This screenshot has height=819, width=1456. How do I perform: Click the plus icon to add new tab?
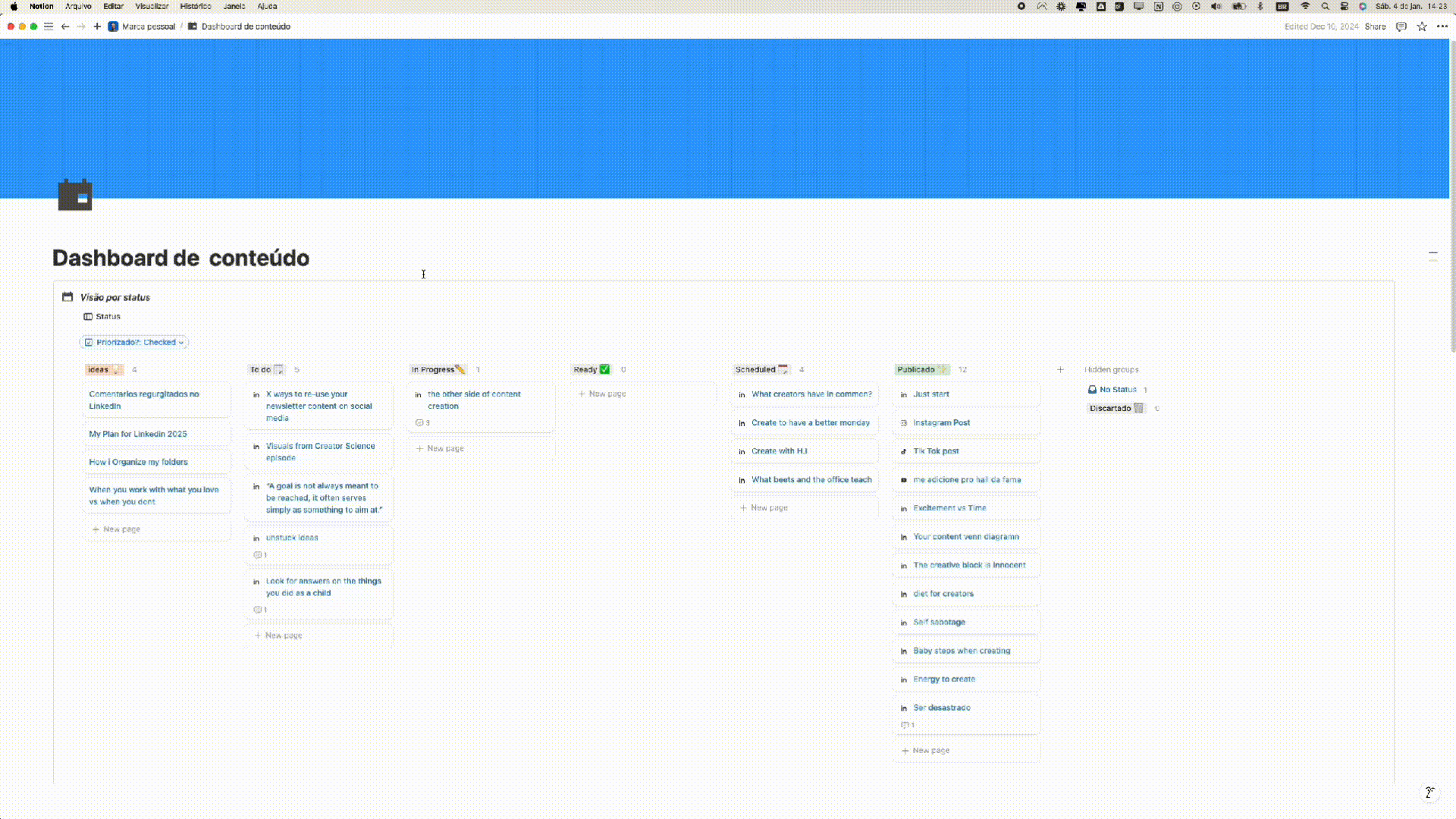(97, 27)
